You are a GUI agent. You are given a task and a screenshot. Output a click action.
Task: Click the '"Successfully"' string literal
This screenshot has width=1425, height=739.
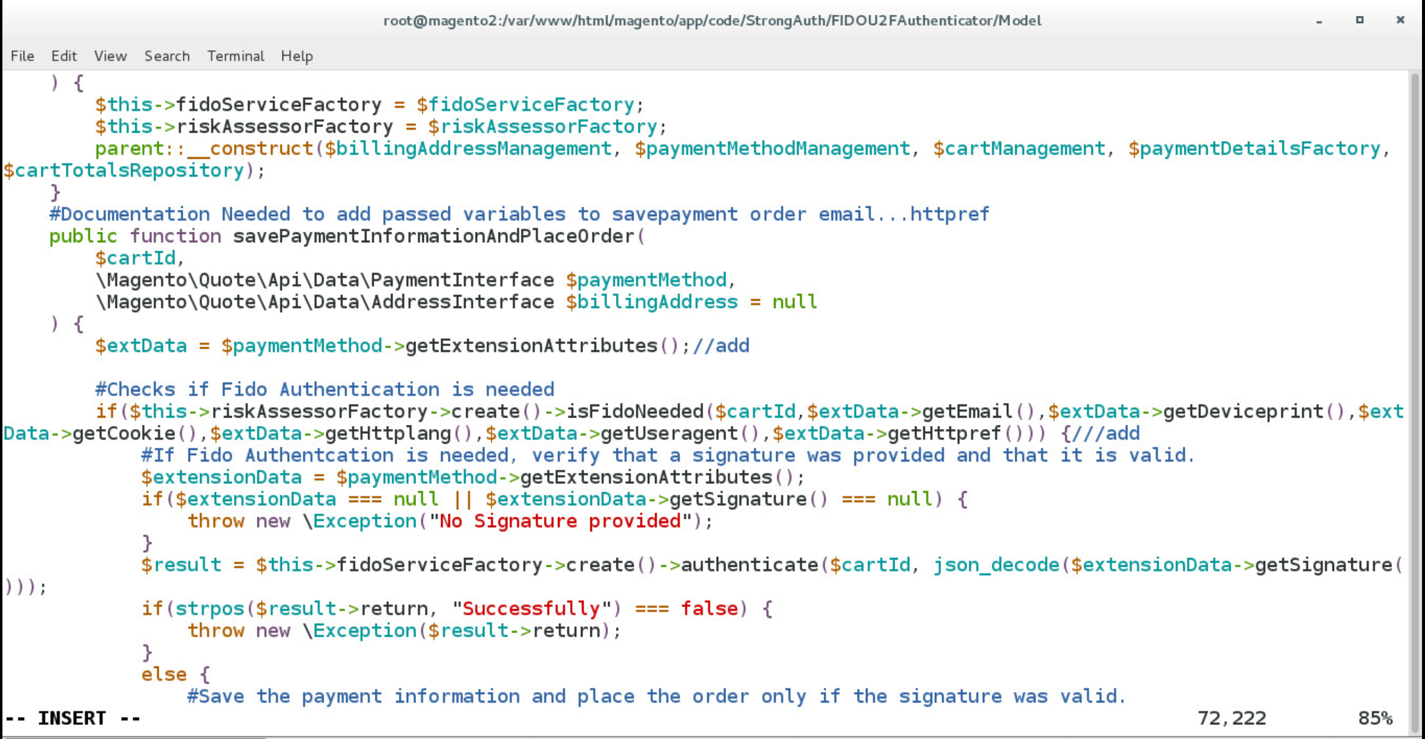[533, 608]
